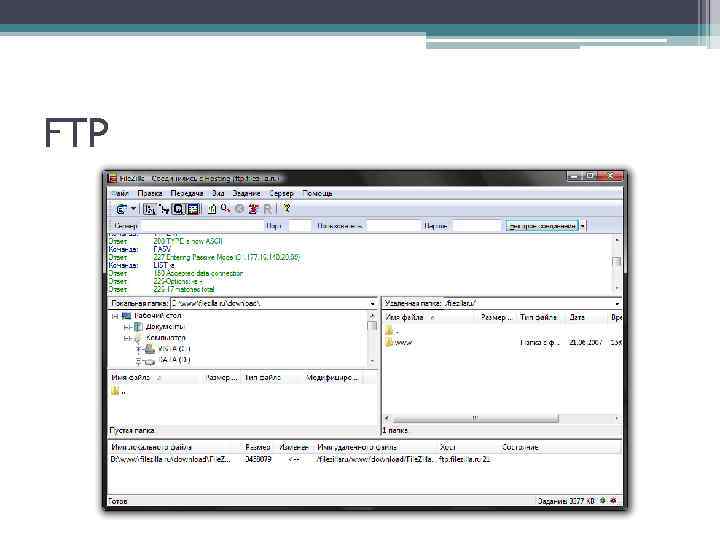Click the local parent folder '..' icon

pos(115,391)
